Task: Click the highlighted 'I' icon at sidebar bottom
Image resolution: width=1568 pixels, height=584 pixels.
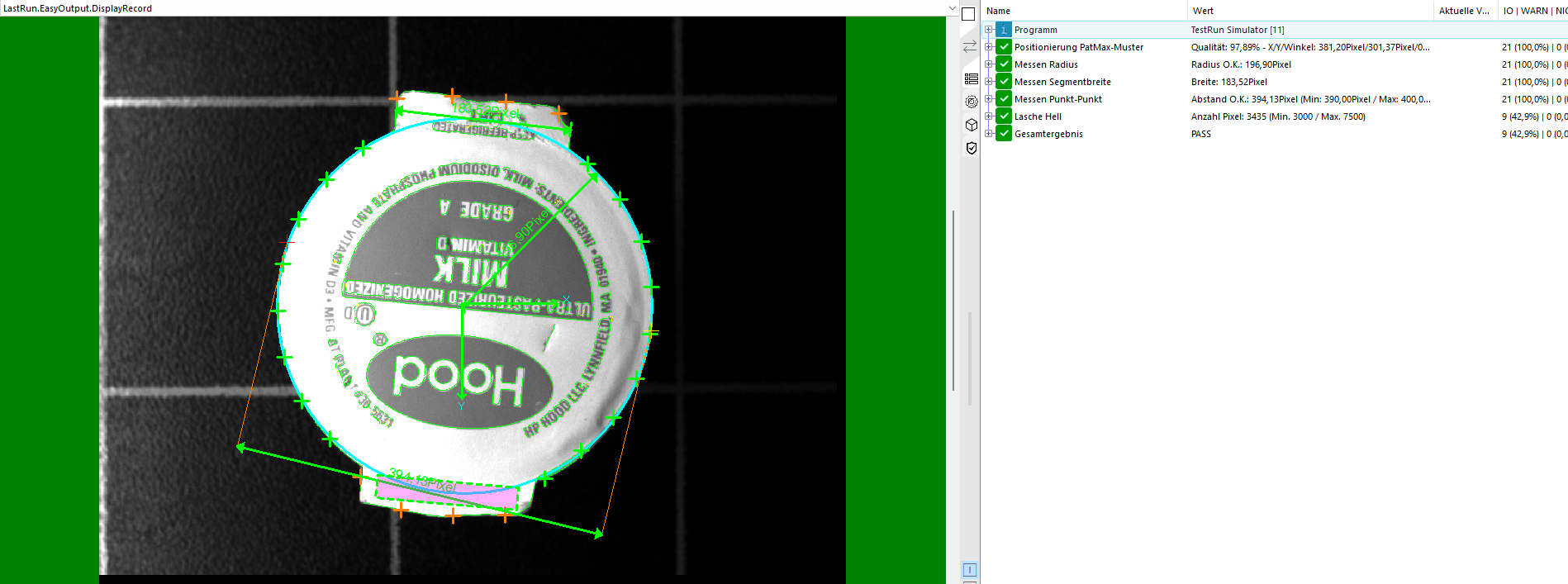Action: pos(970,570)
